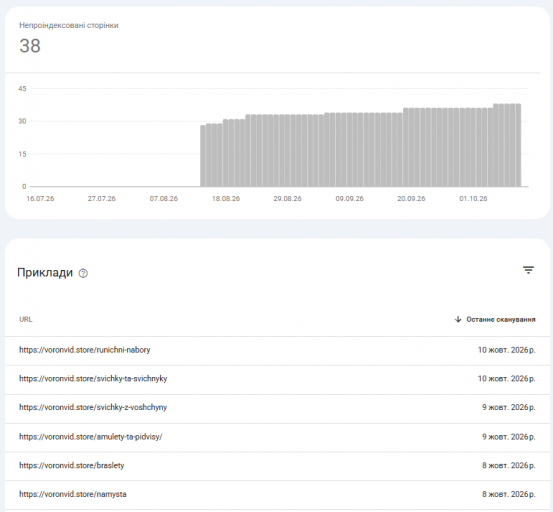Toggle sort arrow beside Останнє сканування

[x=458, y=319]
